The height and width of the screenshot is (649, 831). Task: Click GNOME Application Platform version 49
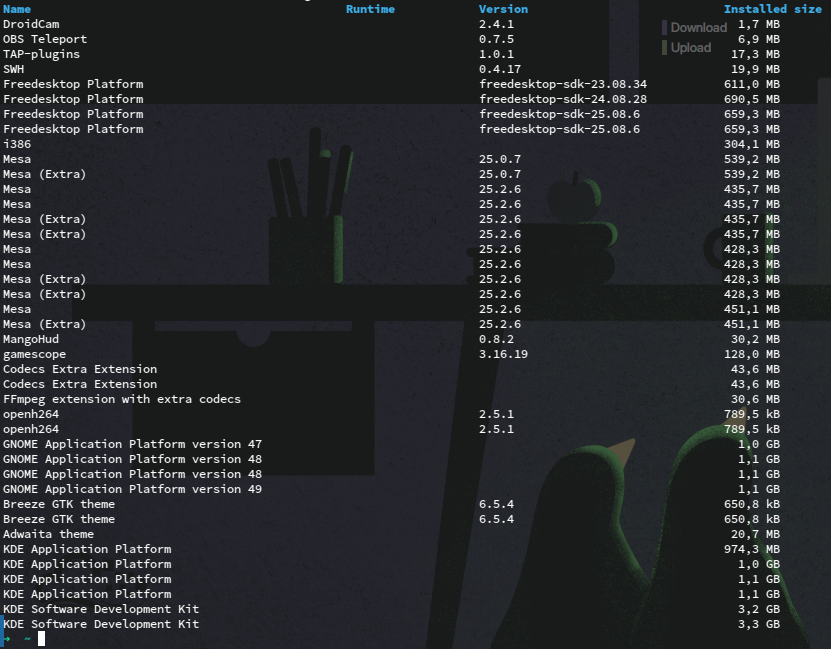coord(132,489)
